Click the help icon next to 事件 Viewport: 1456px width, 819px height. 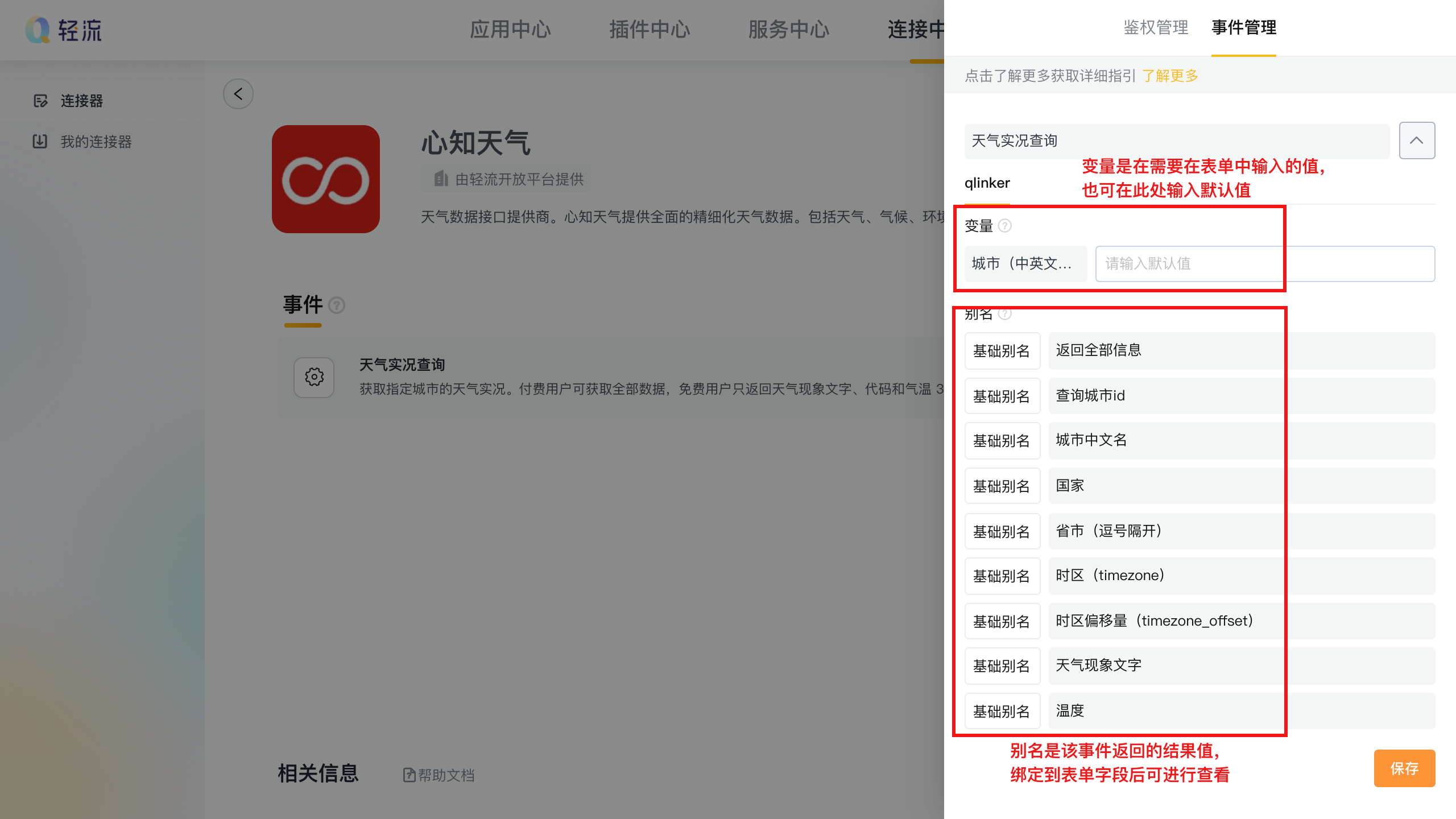pos(337,305)
